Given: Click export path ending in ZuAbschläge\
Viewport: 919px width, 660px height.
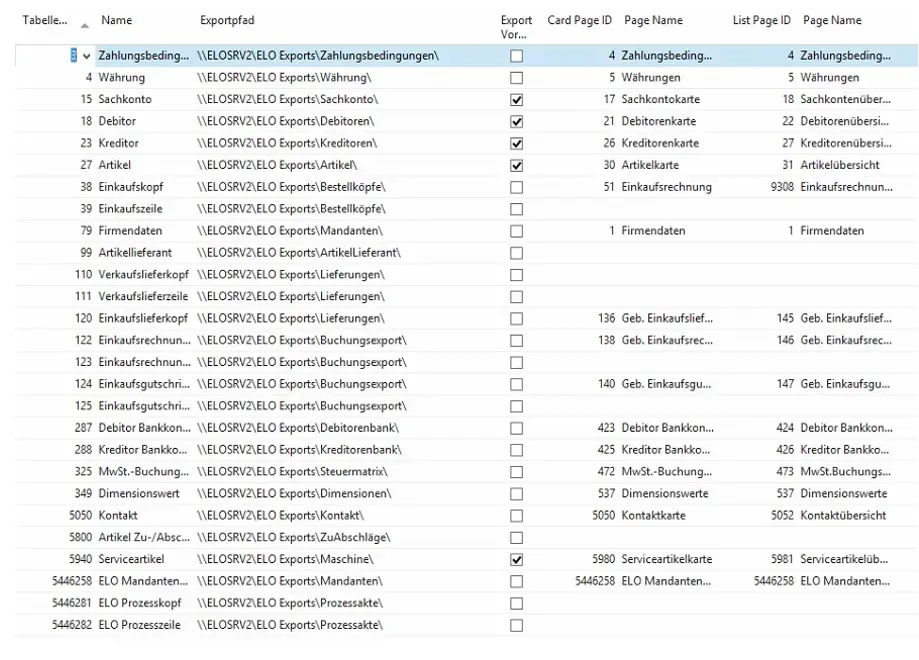Looking at the screenshot, I should [x=294, y=537].
